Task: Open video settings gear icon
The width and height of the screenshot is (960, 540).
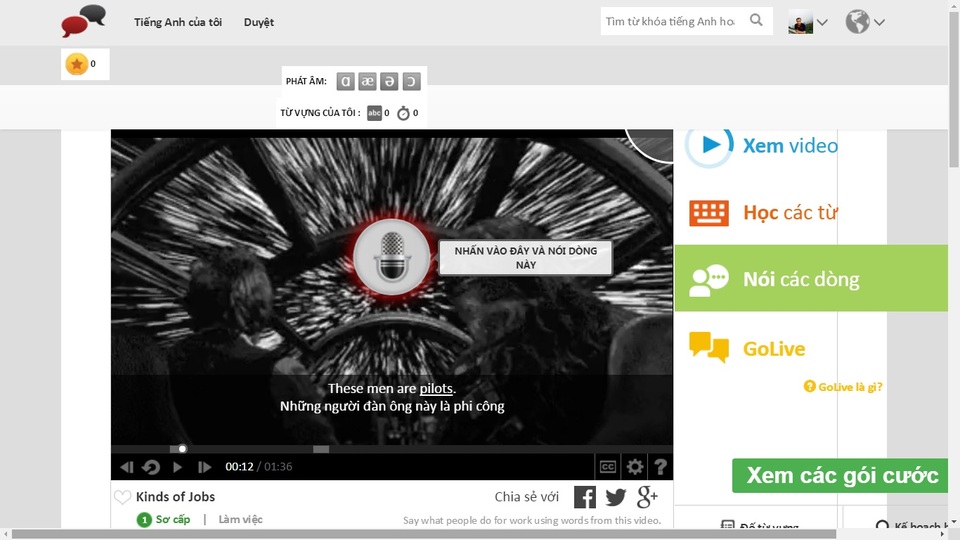Action: click(x=634, y=467)
